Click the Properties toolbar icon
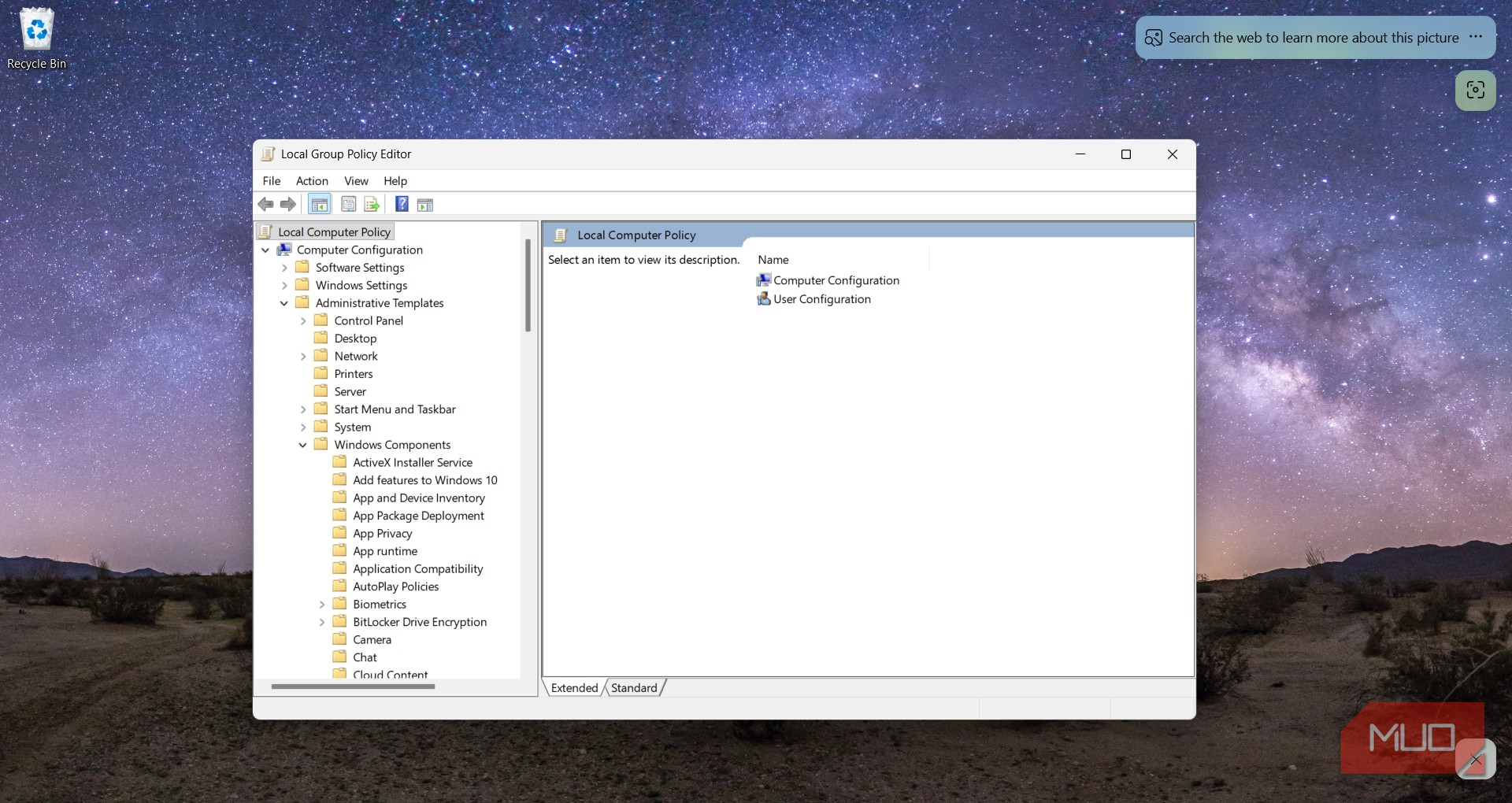Viewport: 1512px width, 803px height. [348, 205]
